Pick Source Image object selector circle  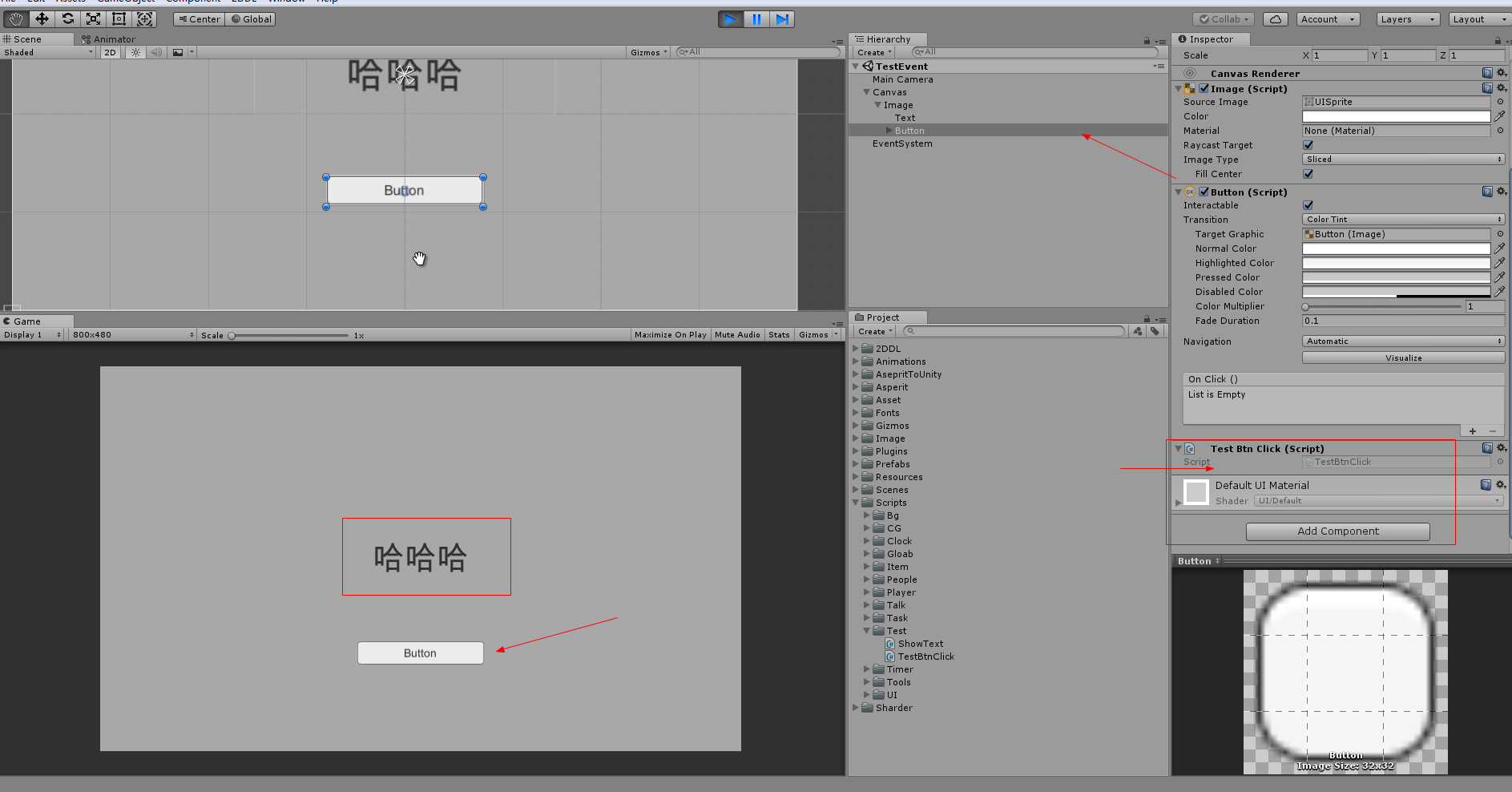1500,102
